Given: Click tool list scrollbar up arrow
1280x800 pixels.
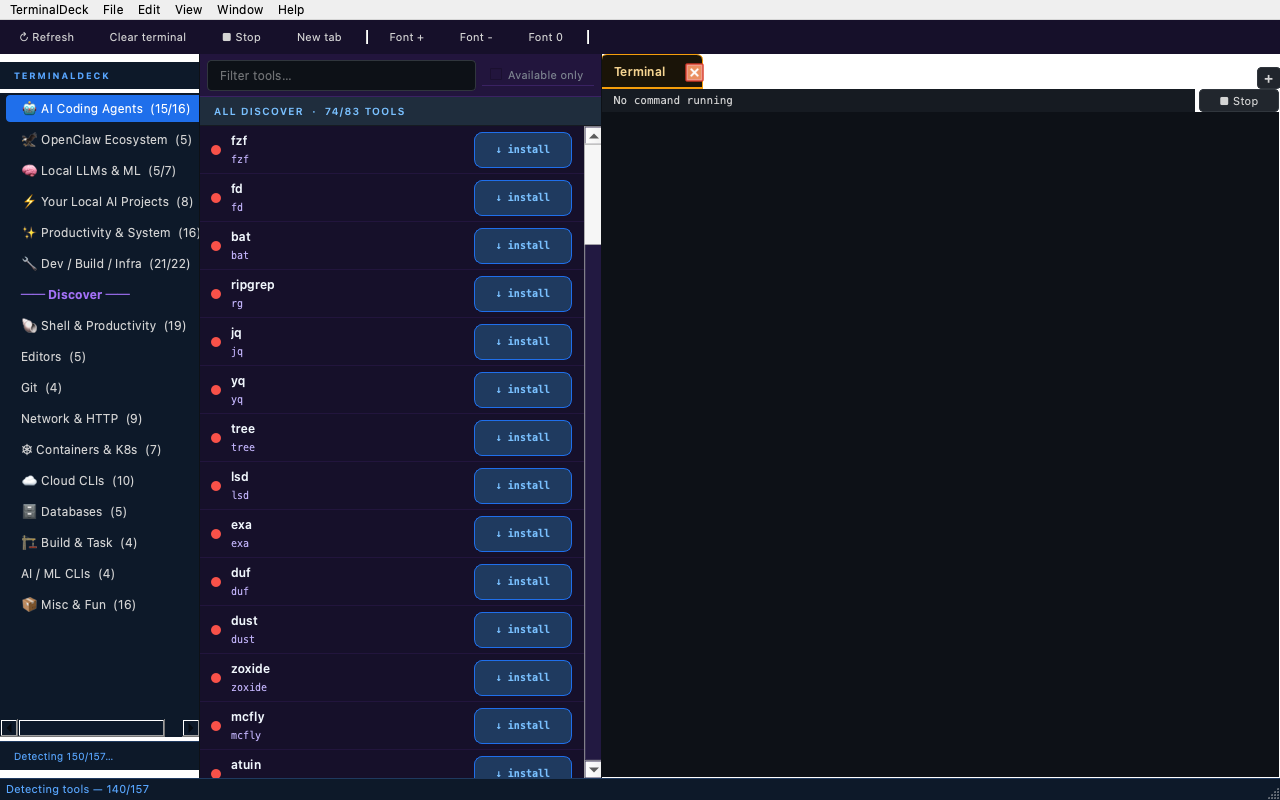Looking at the screenshot, I should point(593,136).
